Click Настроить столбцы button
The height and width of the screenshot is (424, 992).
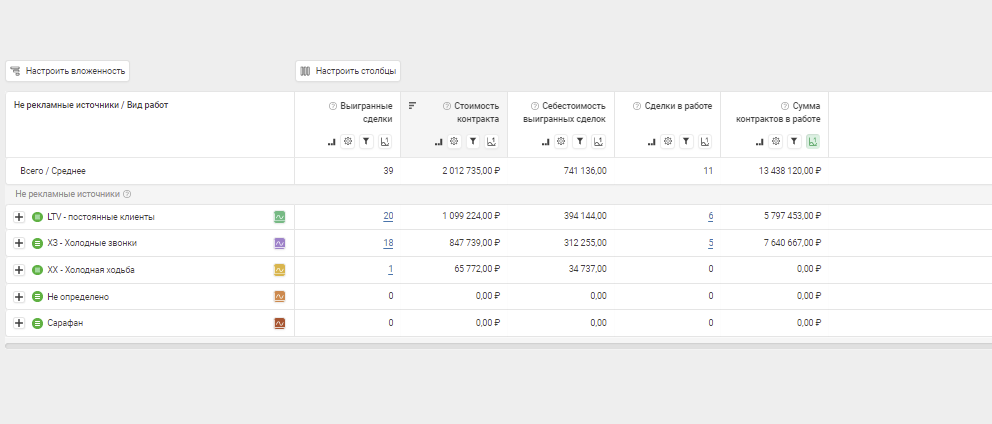tap(348, 71)
